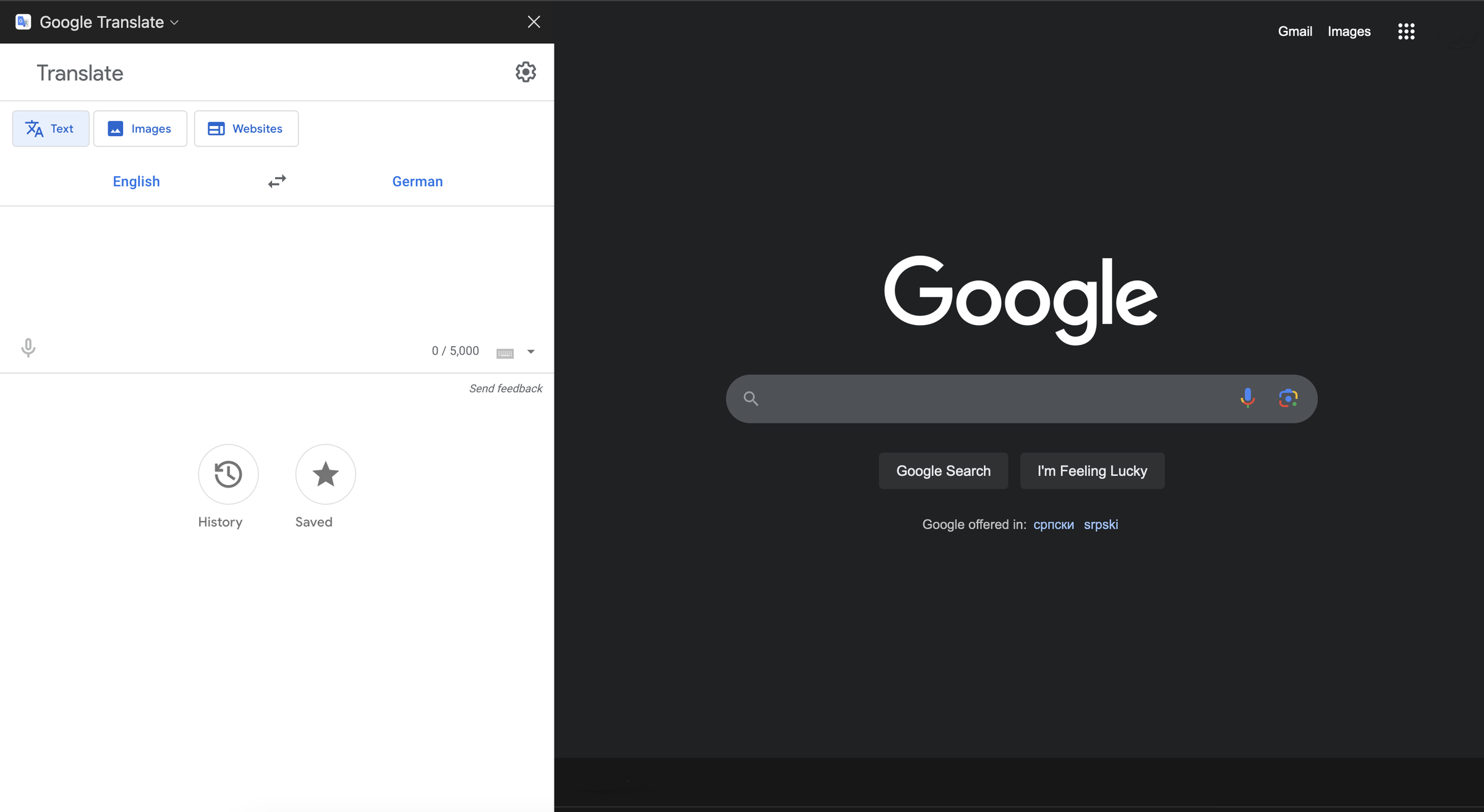Click the Google logo
The image size is (1484, 812).
pyautogui.click(x=1021, y=300)
